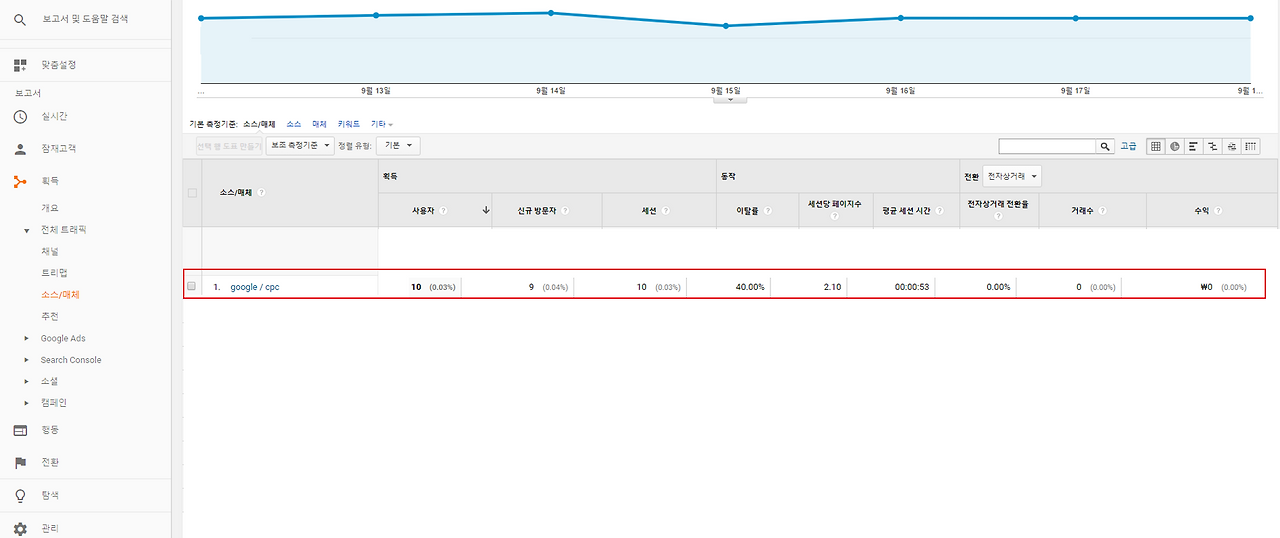Open the 탐색 lightbulb icon

click(x=20, y=495)
